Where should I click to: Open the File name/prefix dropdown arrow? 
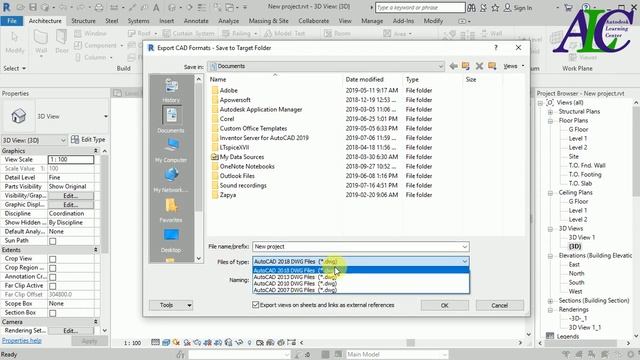tap(464, 247)
